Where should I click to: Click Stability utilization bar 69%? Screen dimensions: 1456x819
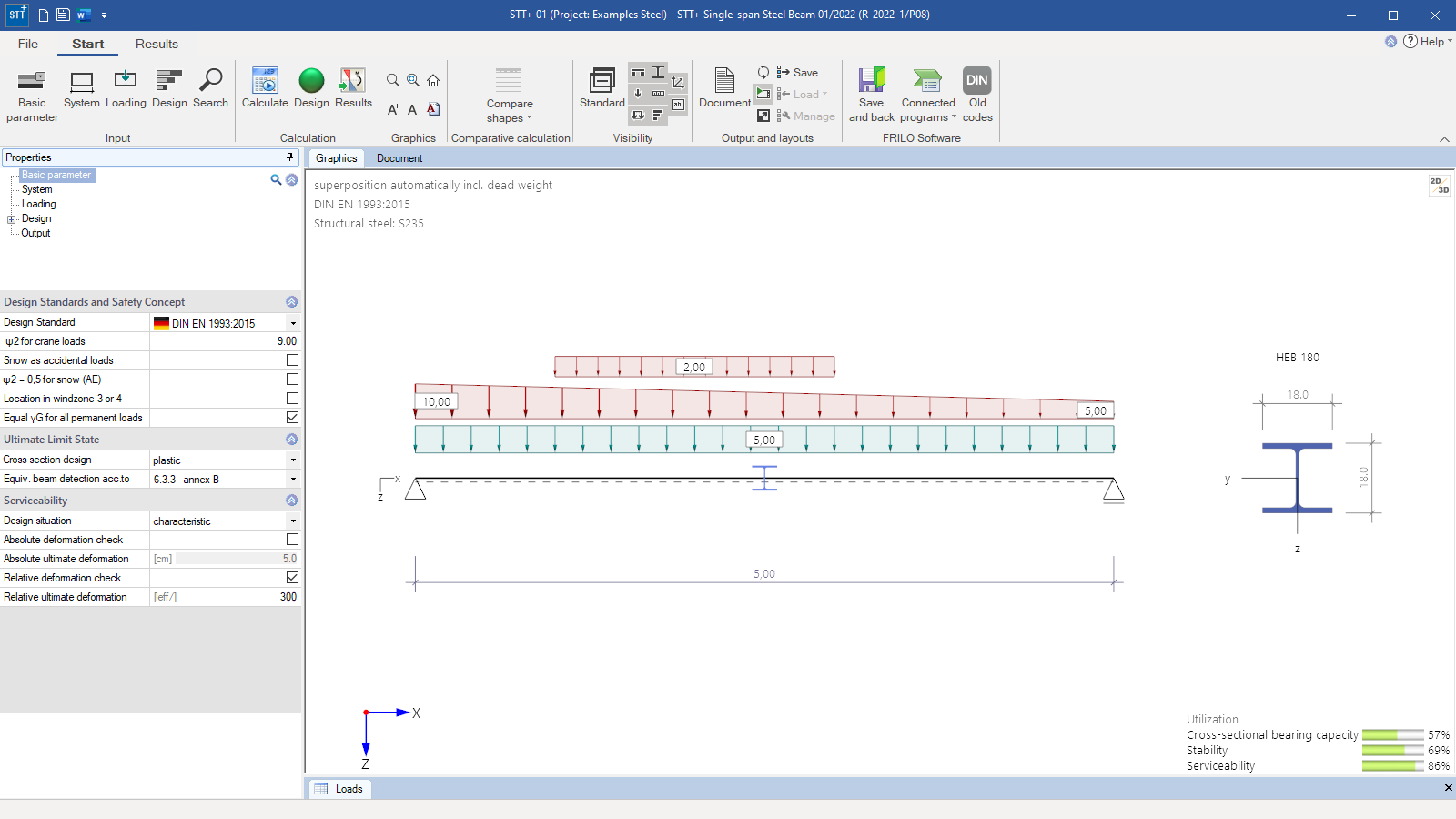(1392, 751)
